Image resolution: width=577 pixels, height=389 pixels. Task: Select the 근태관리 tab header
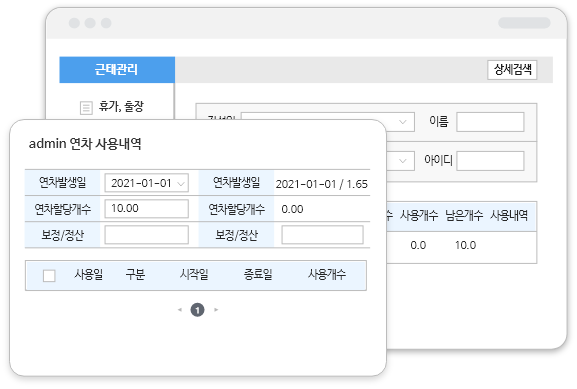pos(117,70)
